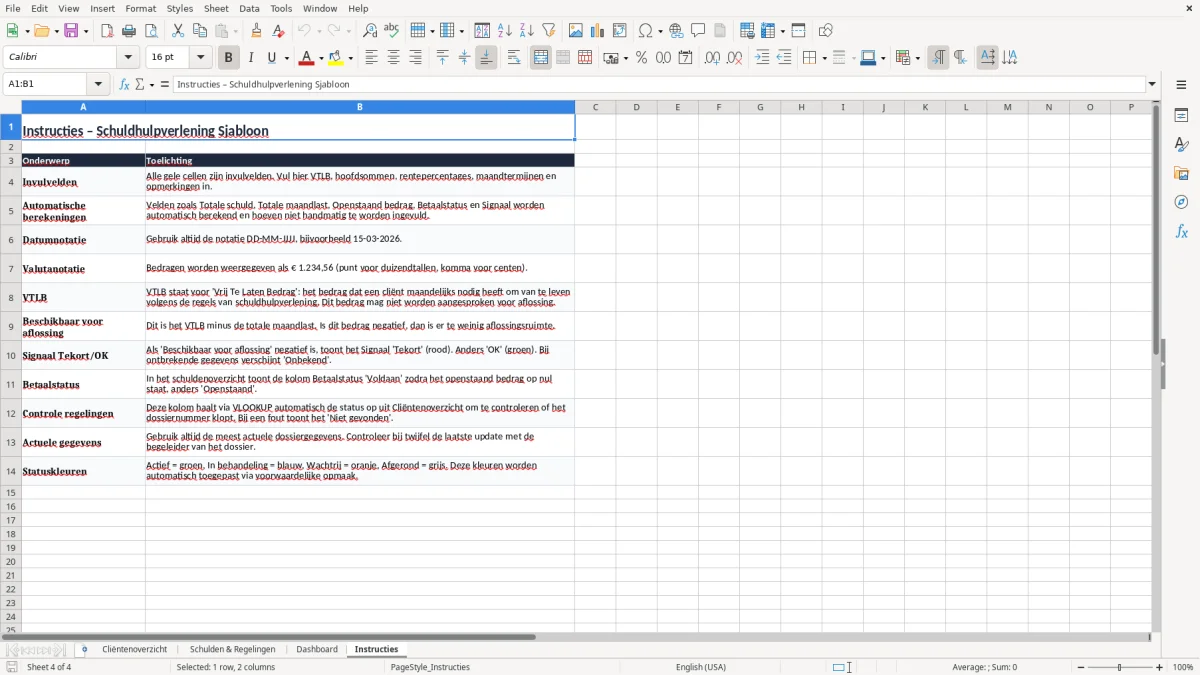Image resolution: width=1200 pixels, height=675 pixels.
Task: Open the Data menu
Action: tap(249, 8)
